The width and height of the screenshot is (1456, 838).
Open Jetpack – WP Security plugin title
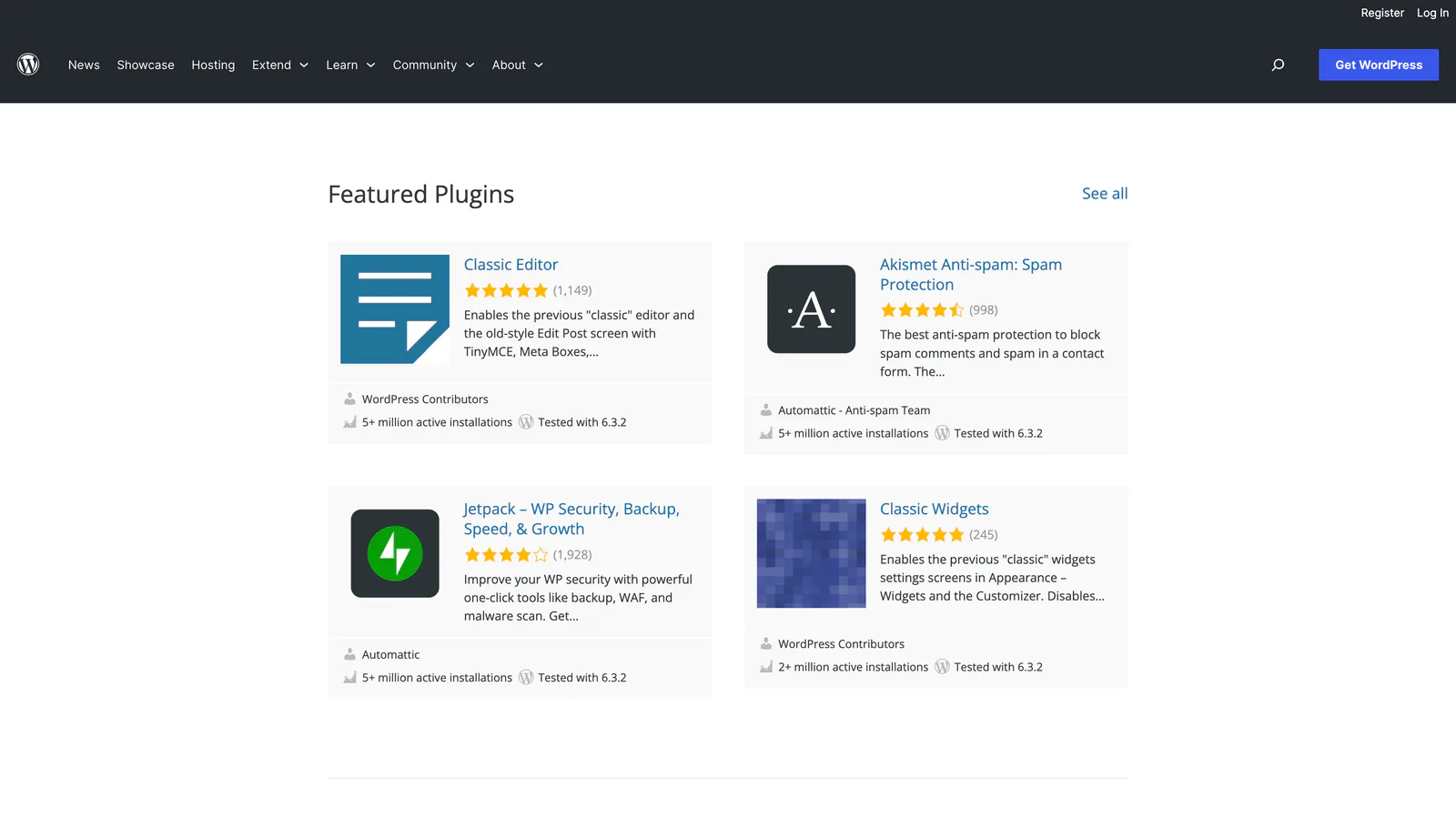pos(571,519)
